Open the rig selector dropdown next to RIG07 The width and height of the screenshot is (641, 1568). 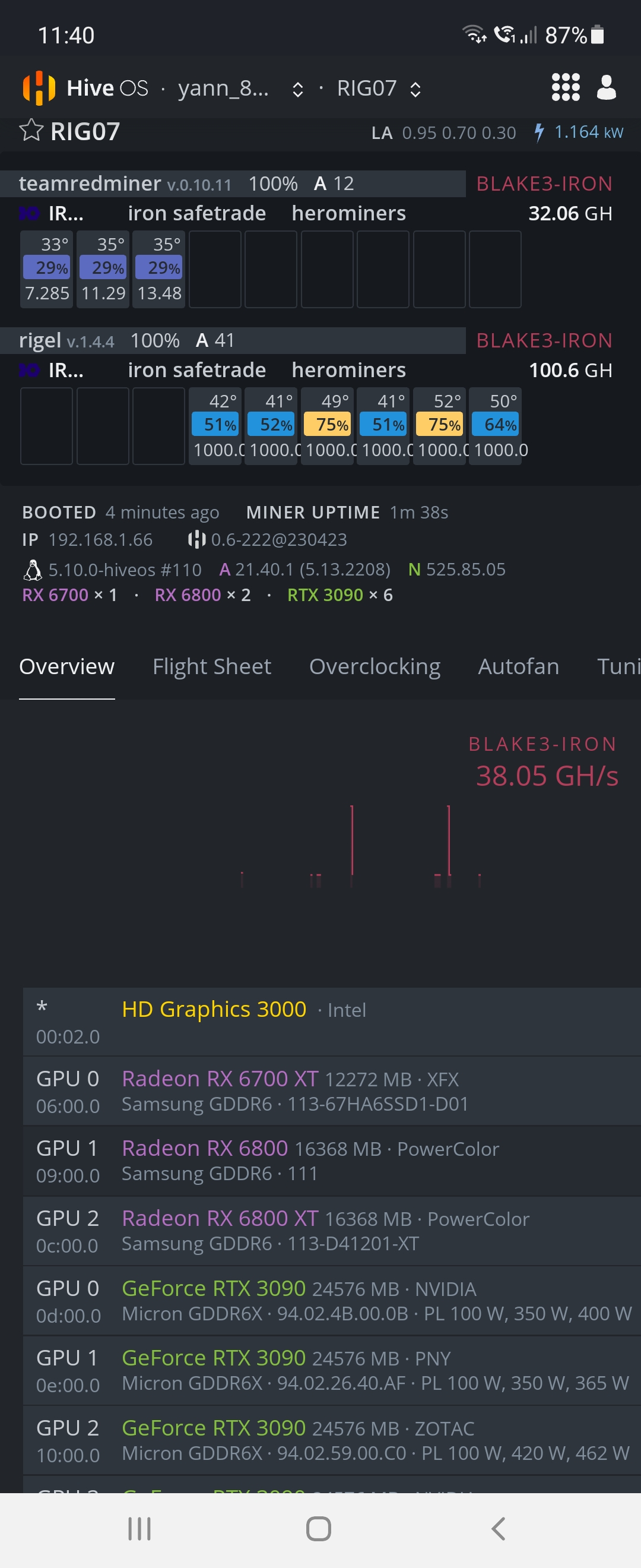(415, 88)
